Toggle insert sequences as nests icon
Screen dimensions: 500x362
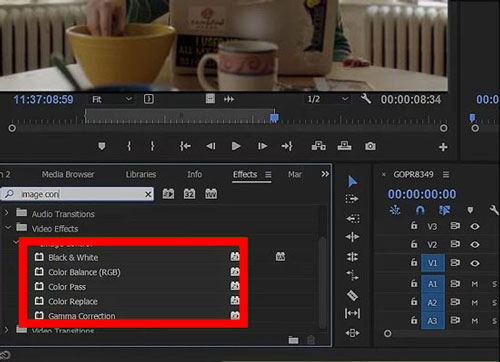tap(395, 210)
